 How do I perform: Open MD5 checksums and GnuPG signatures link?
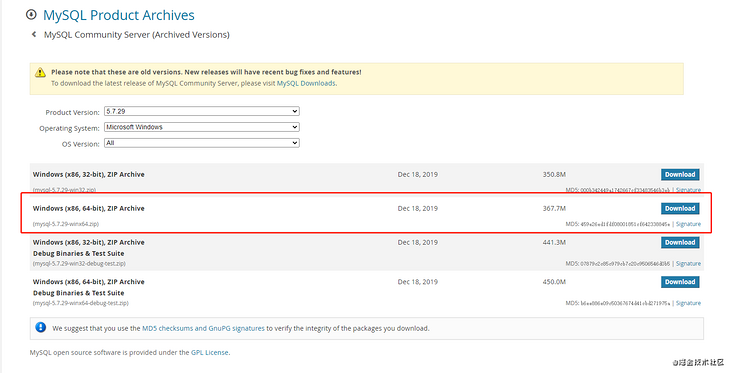tap(203, 328)
